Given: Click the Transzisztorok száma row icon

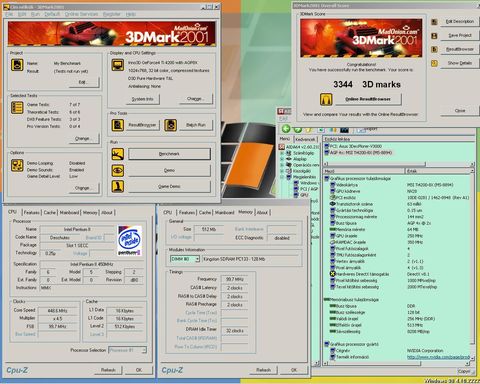Looking at the screenshot, I should (x=332, y=204).
